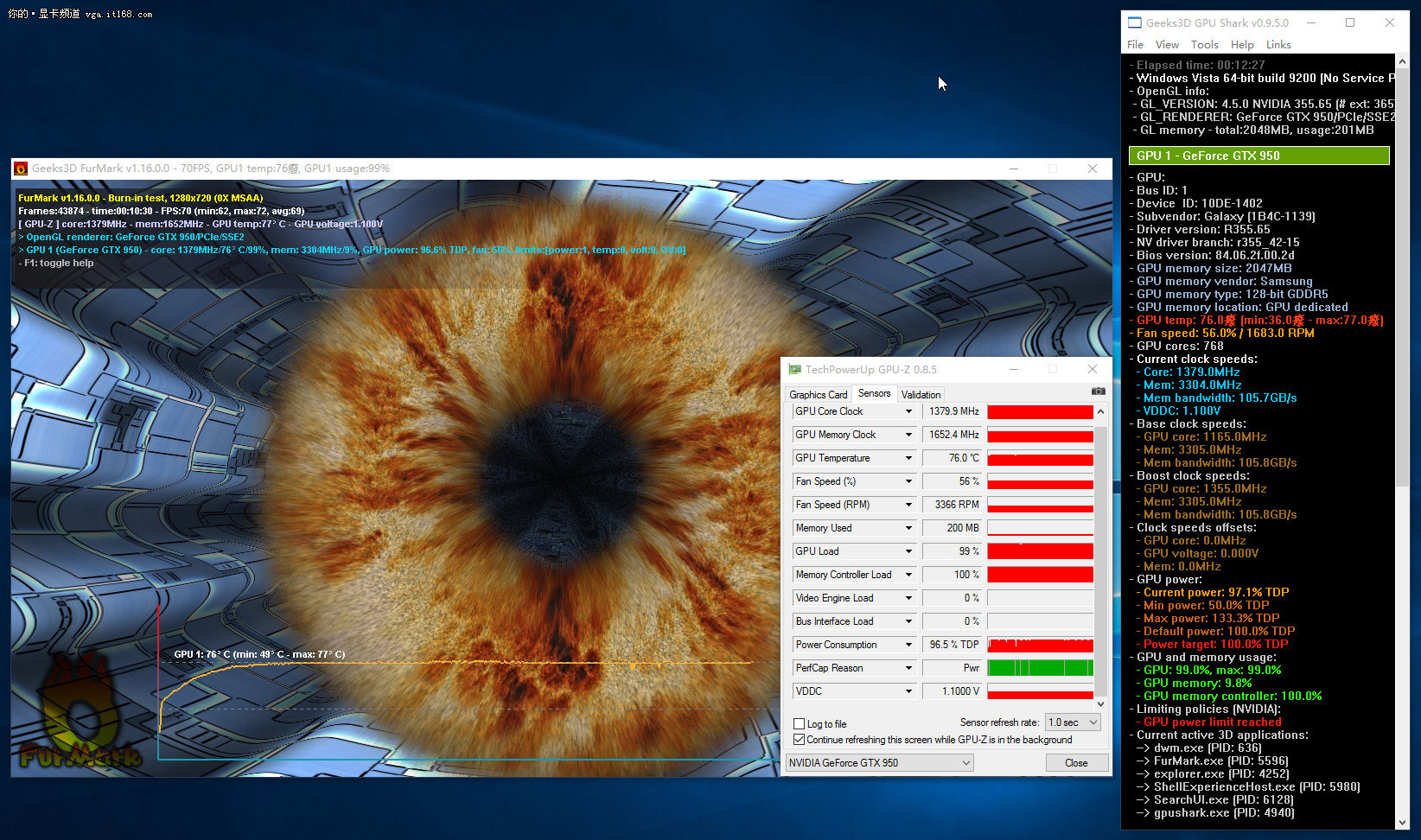Open the Memory Used sensor dropdown
1421x840 pixels.
(x=908, y=528)
